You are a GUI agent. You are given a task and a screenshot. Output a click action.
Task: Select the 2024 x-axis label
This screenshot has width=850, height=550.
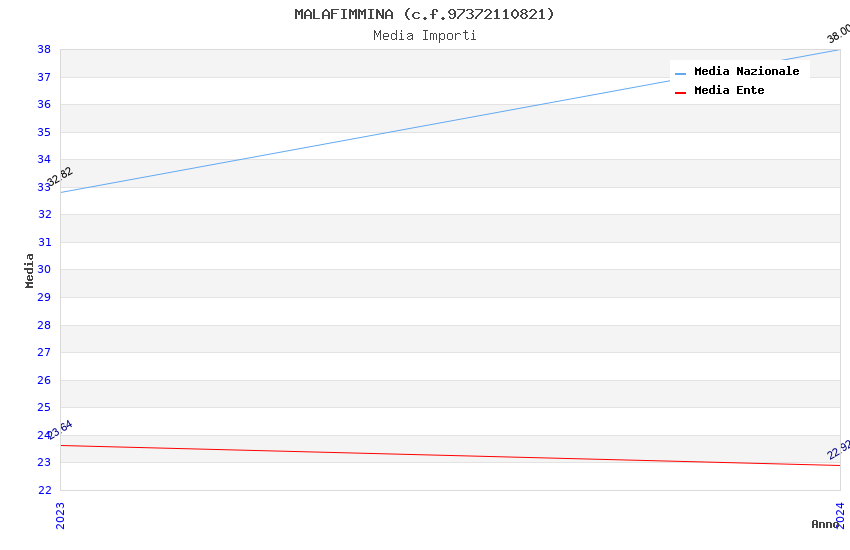click(840, 515)
